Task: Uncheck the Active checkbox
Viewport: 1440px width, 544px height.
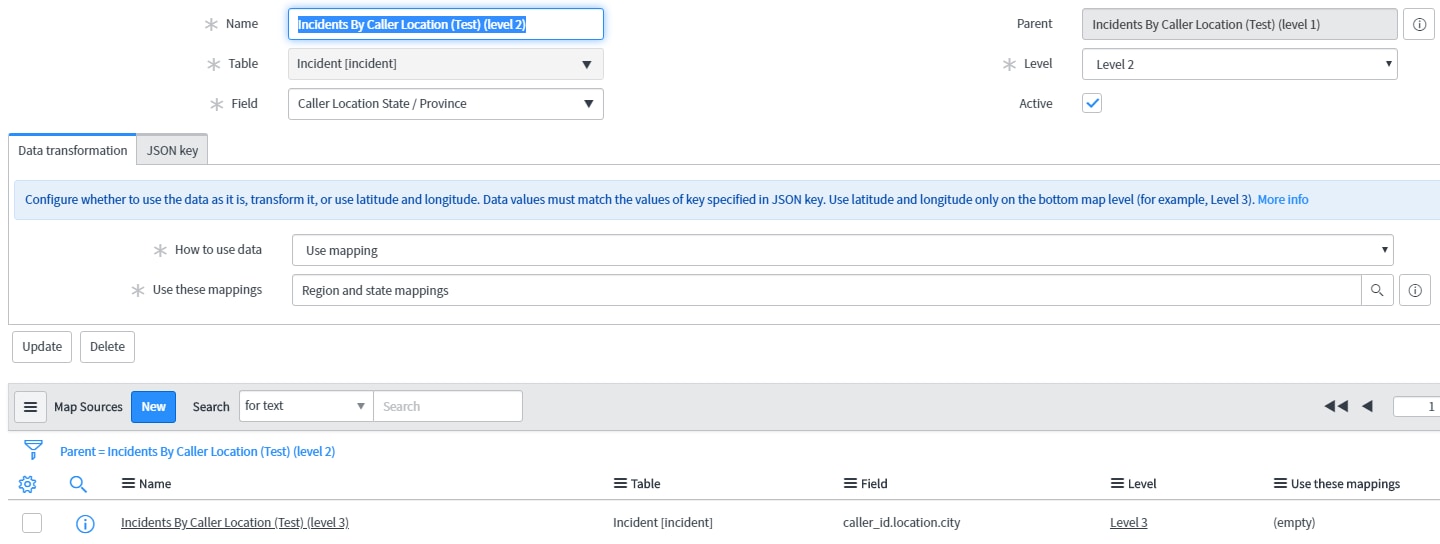Action: [1092, 103]
